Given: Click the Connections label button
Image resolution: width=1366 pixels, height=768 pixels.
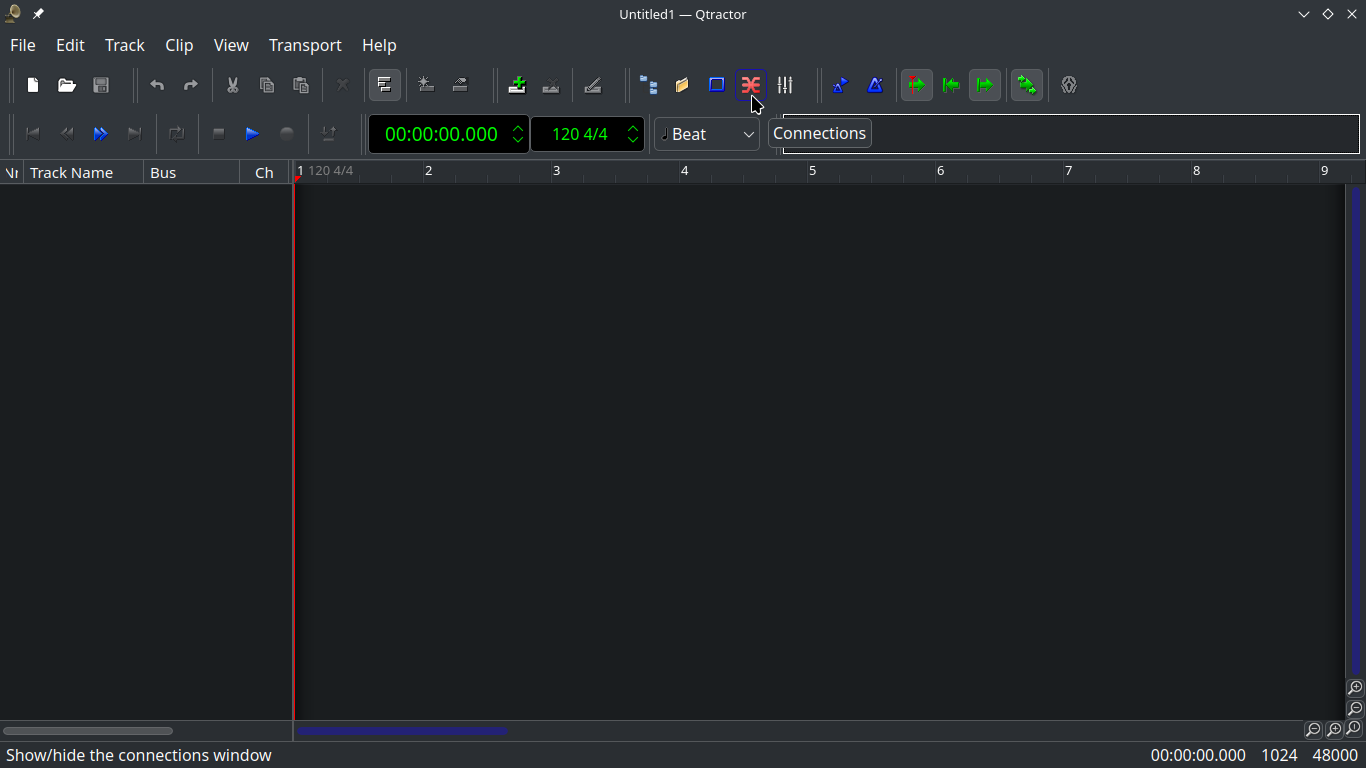Looking at the screenshot, I should click(819, 133).
